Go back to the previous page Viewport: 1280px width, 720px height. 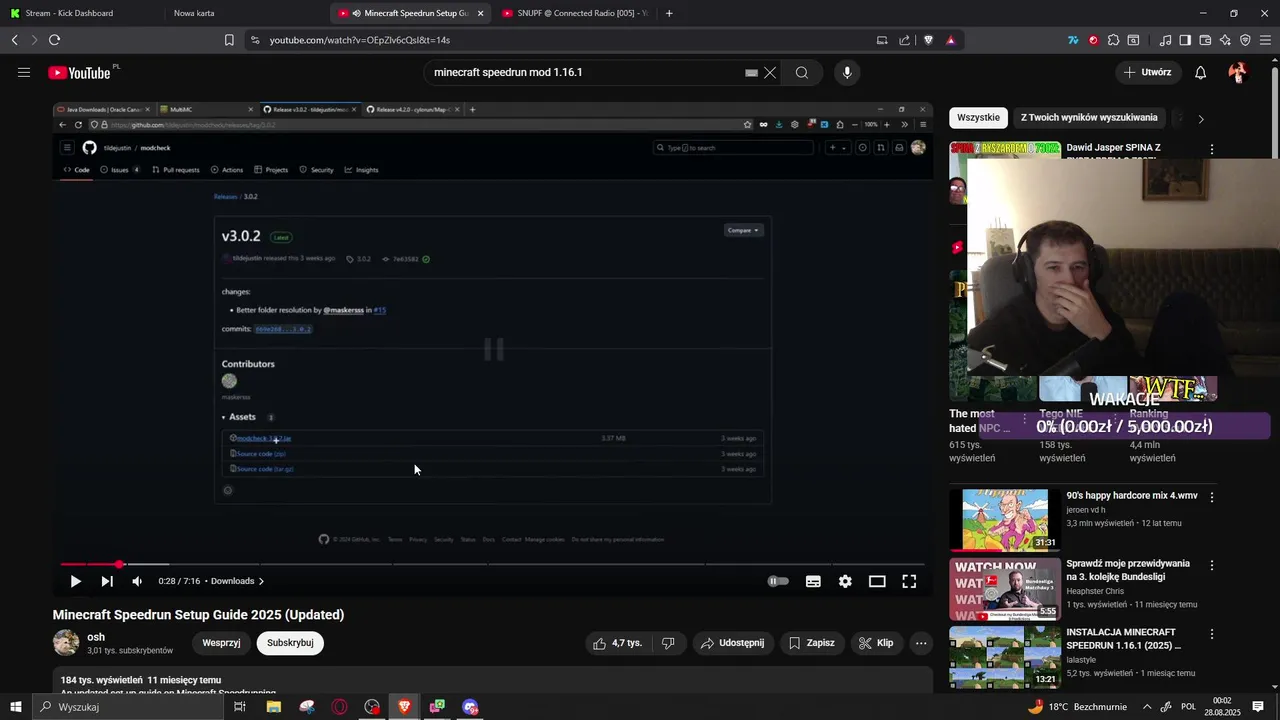point(14,40)
